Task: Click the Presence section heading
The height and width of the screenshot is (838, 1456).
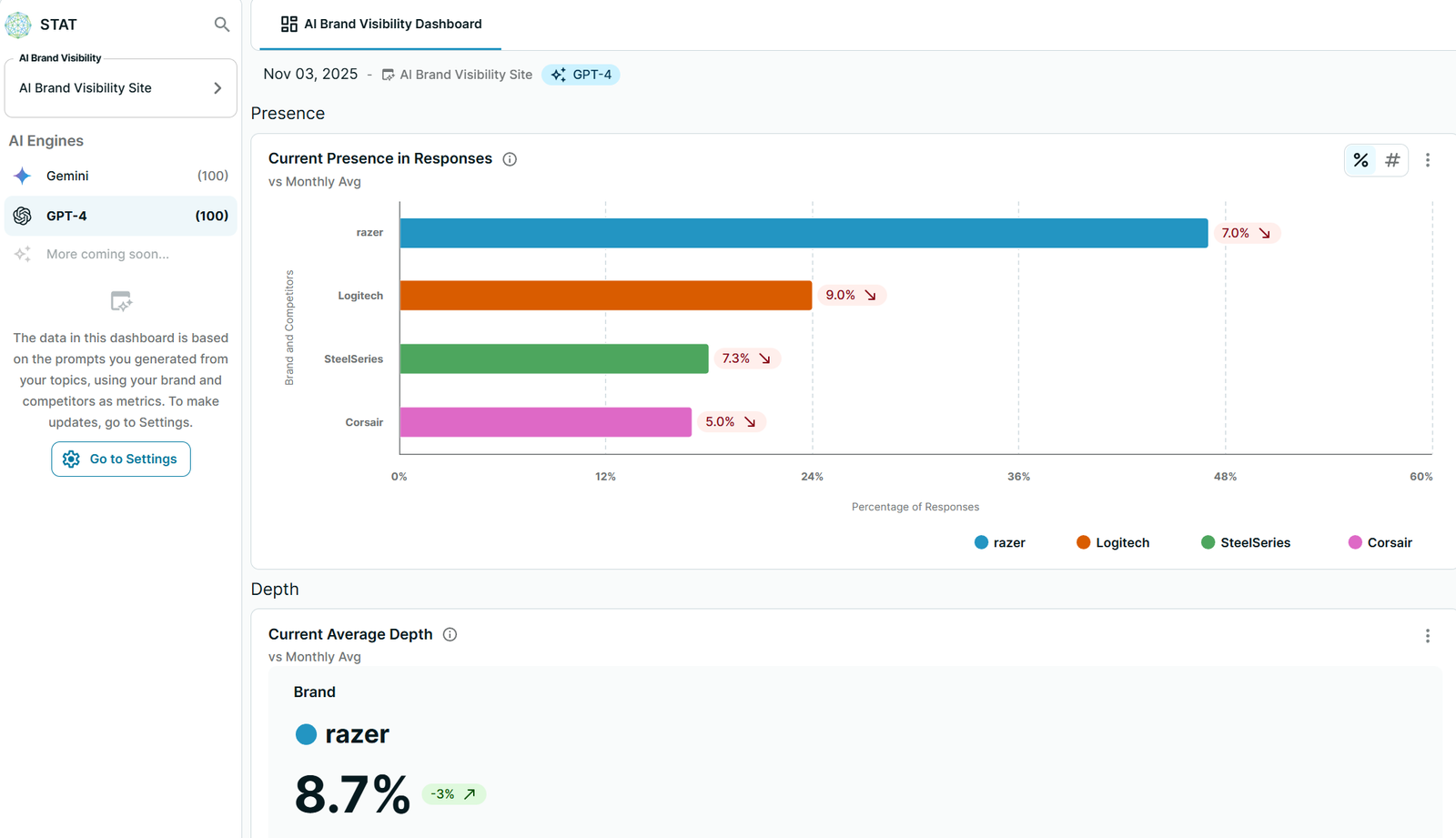Action: point(288,114)
